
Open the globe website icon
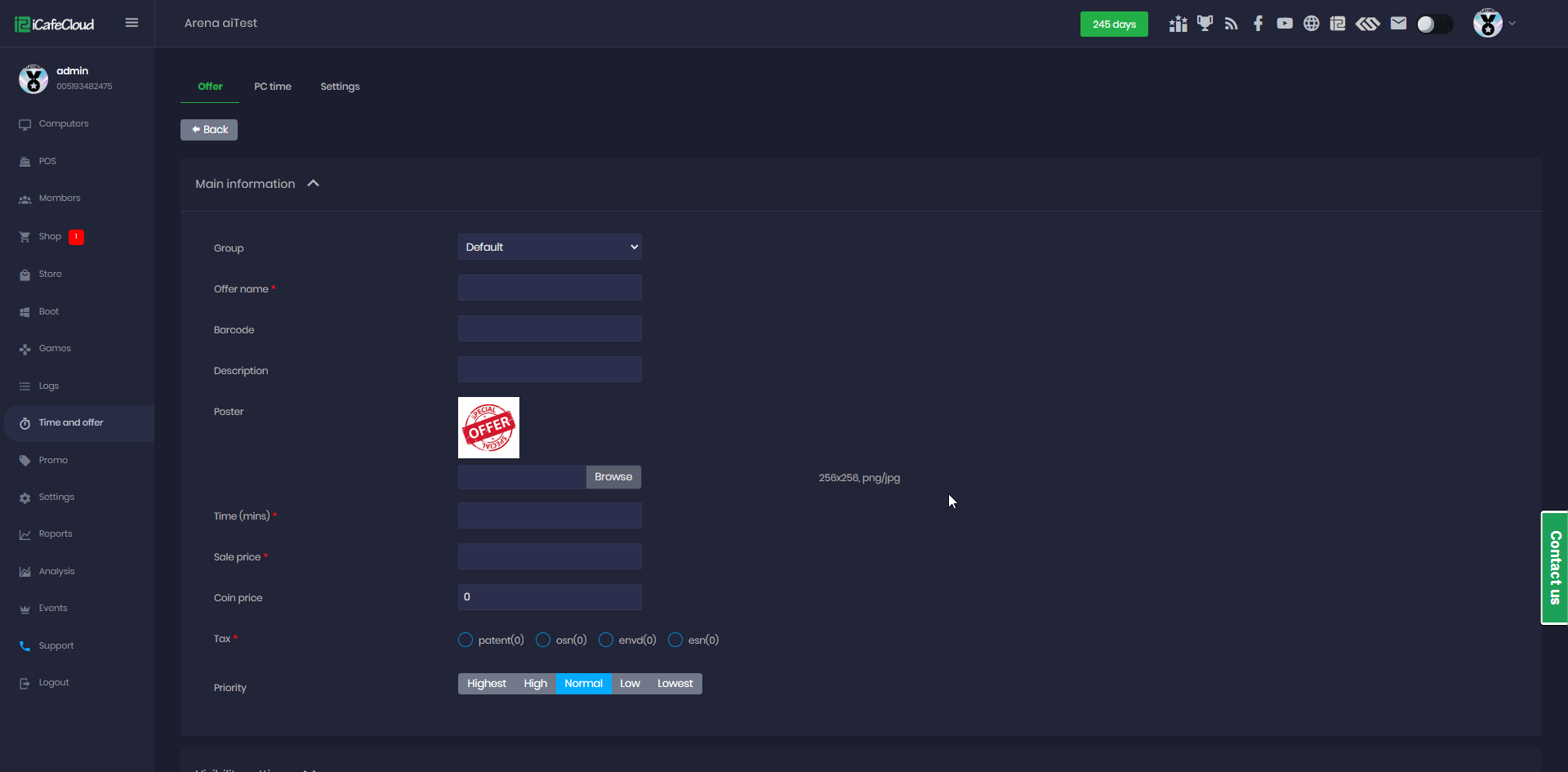click(x=1312, y=24)
